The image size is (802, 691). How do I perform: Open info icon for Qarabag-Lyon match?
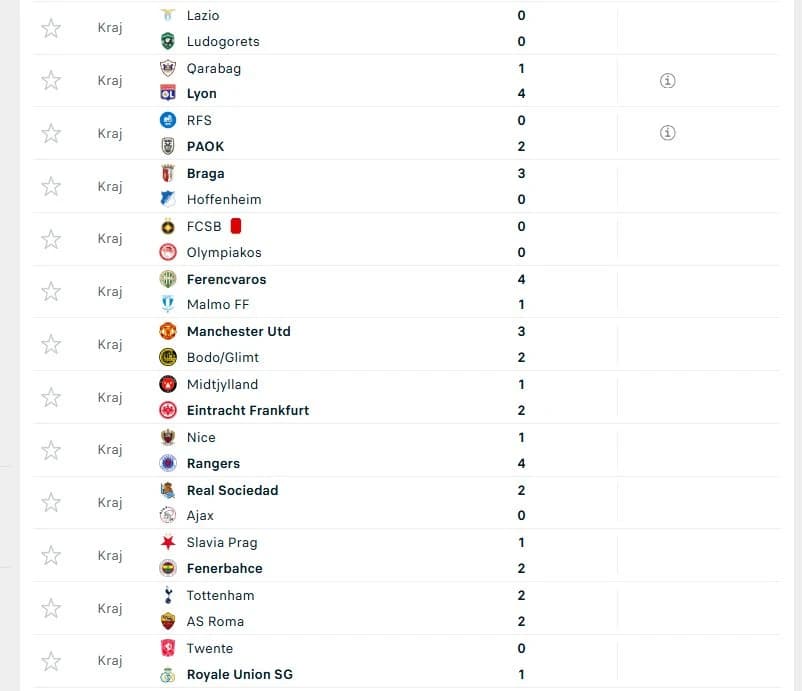pyautogui.click(x=667, y=80)
